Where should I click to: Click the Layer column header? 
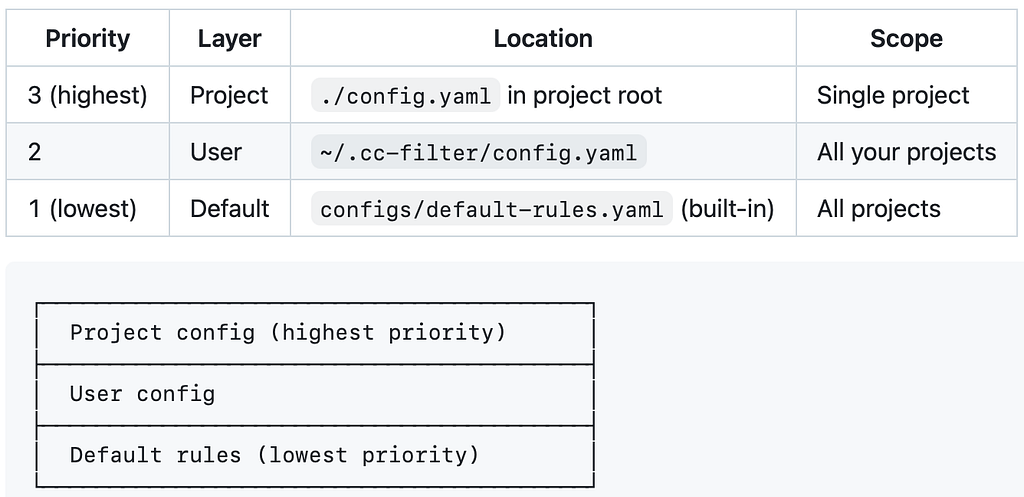point(230,38)
